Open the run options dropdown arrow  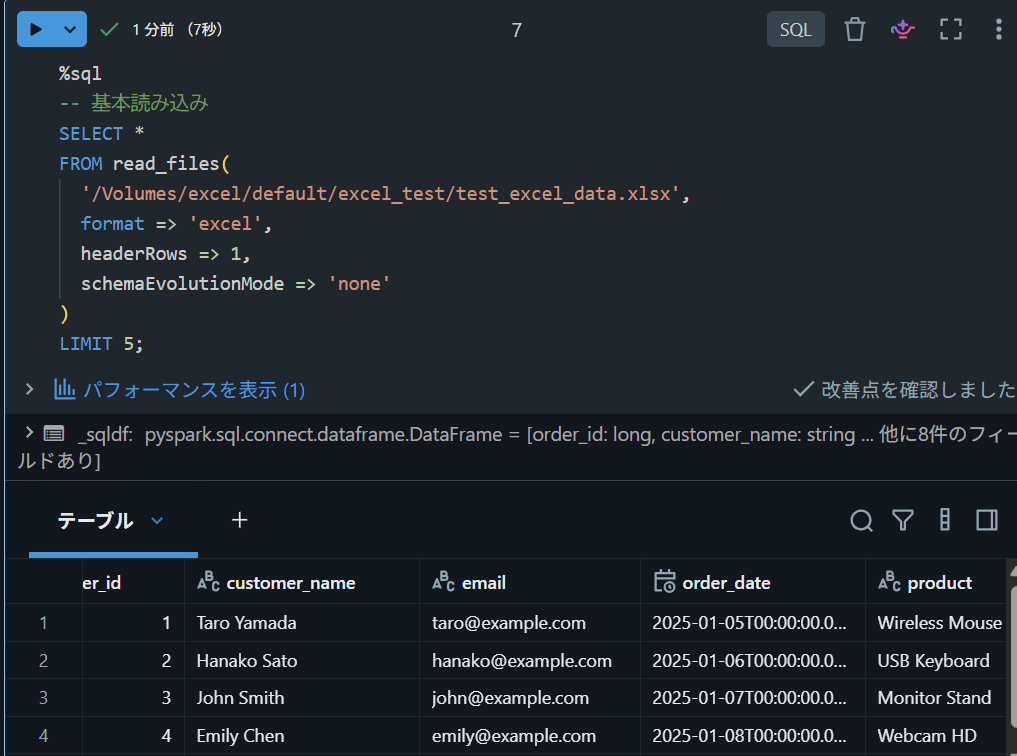point(71,29)
